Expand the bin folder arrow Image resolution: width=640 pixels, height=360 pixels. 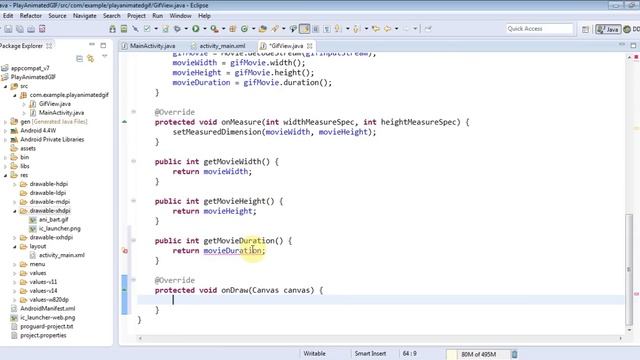pyautogui.click(x=6, y=157)
